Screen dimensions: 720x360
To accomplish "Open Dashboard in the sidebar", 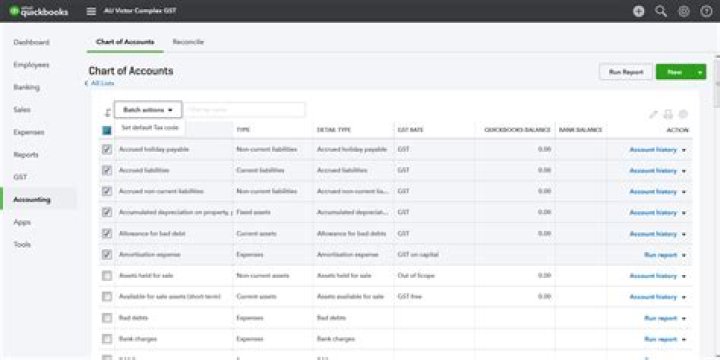I will 31,42.
